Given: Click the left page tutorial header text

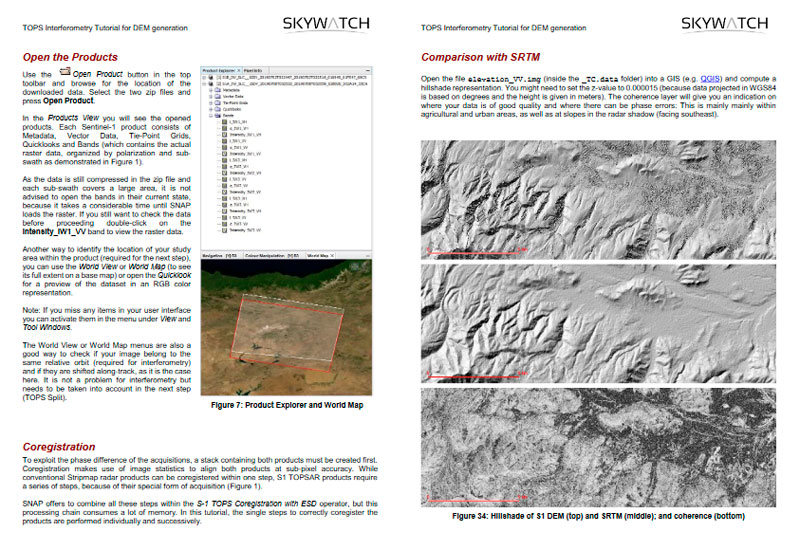Looking at the screenshot, I should pos(105,28).
